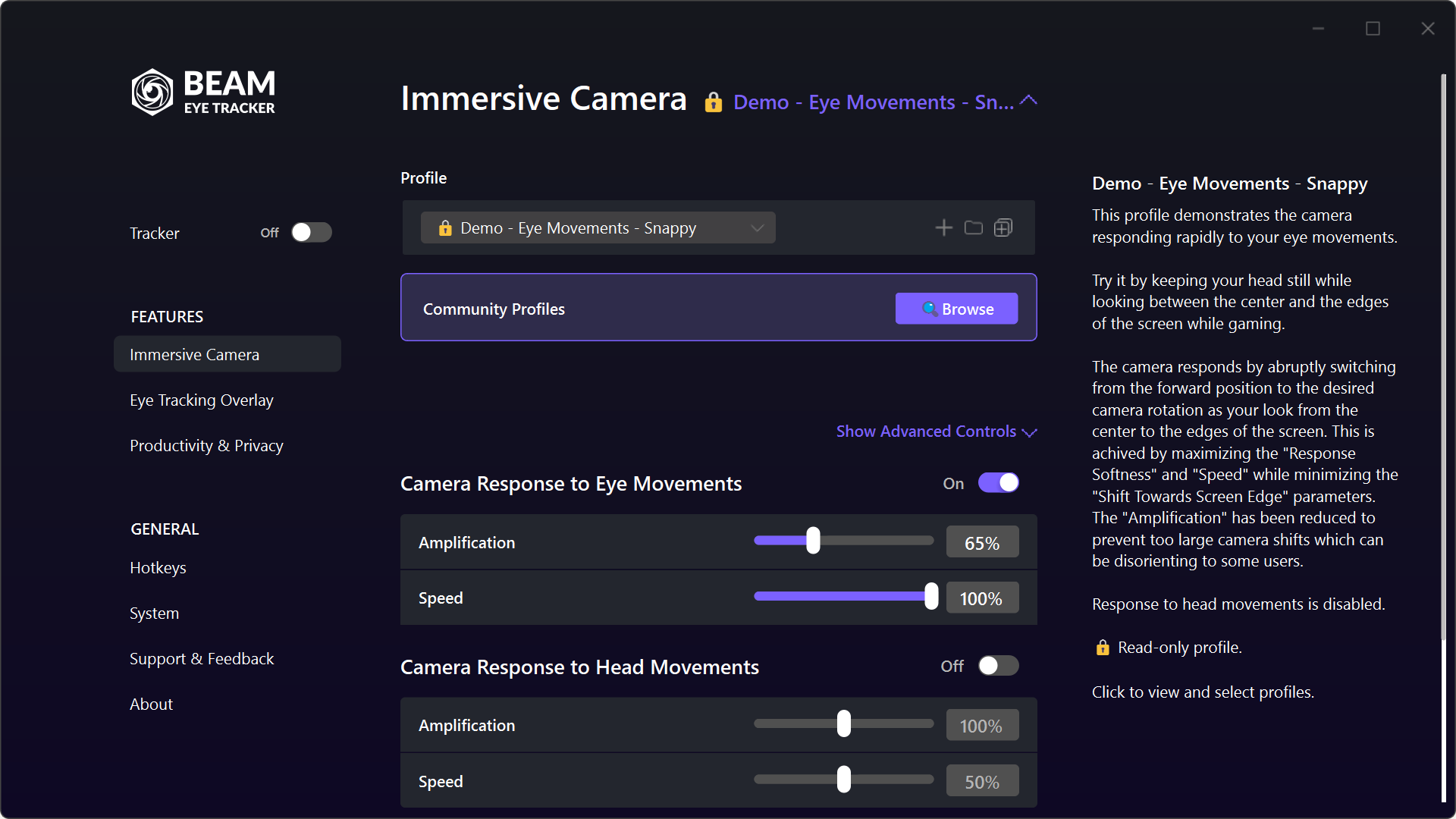Click the vertical scrollbar on the right
This screenshot has width=1456, height=819.
pos(1443,356)
